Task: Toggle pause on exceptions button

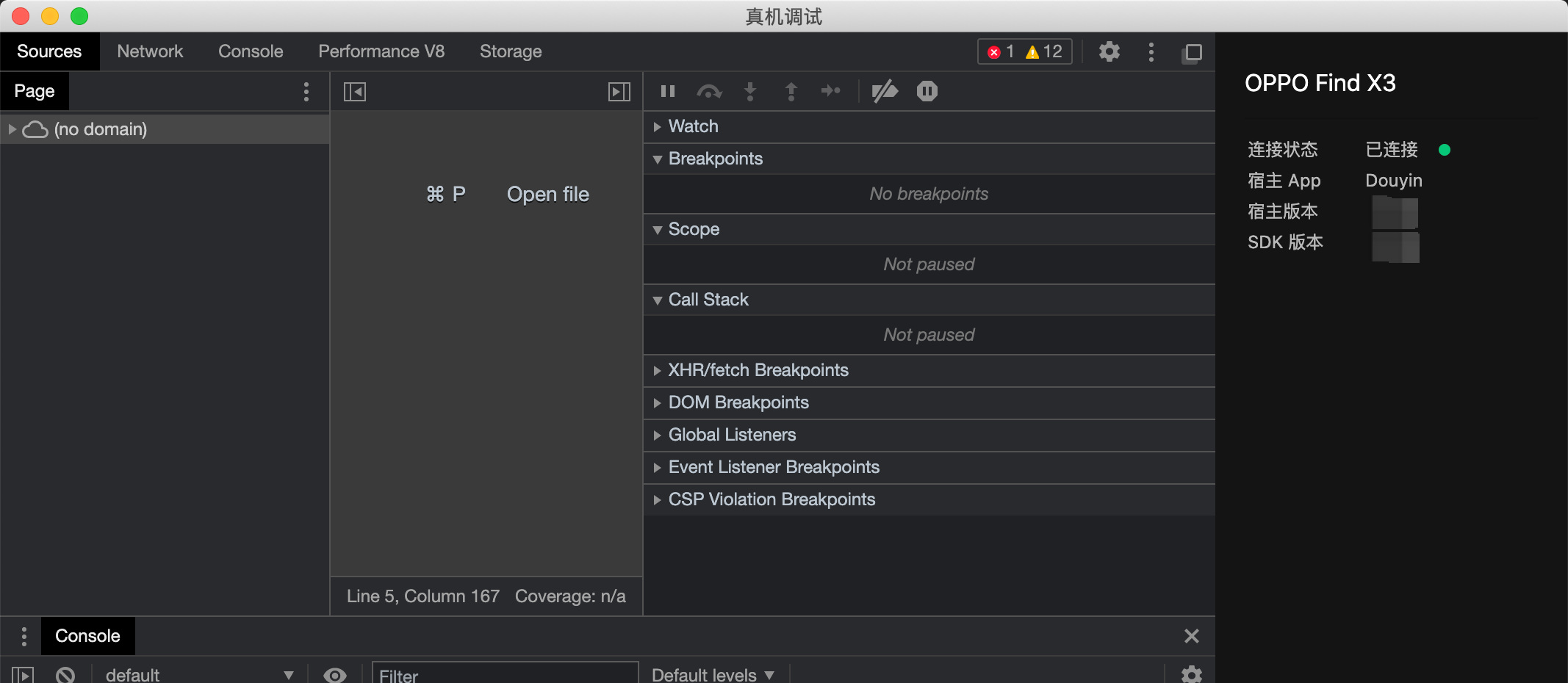Action: 927,91
